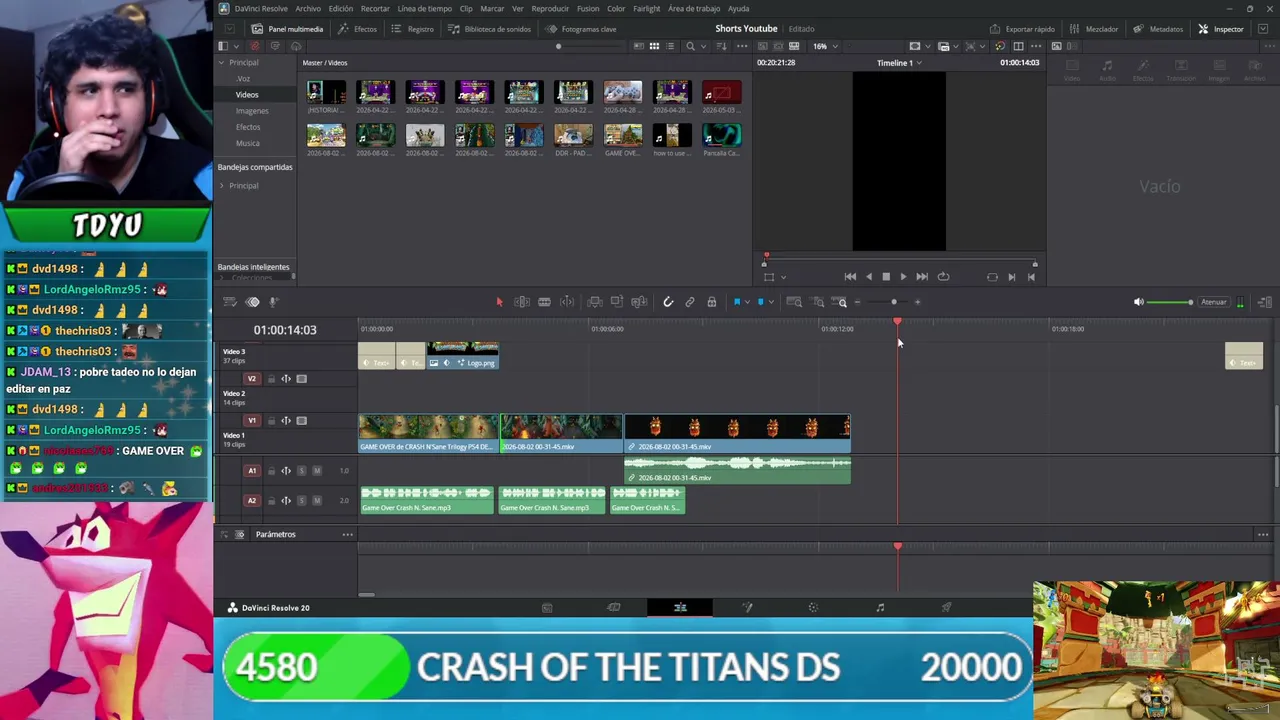Open the Archivo menu
The image size is (1280, 720).
308,9
